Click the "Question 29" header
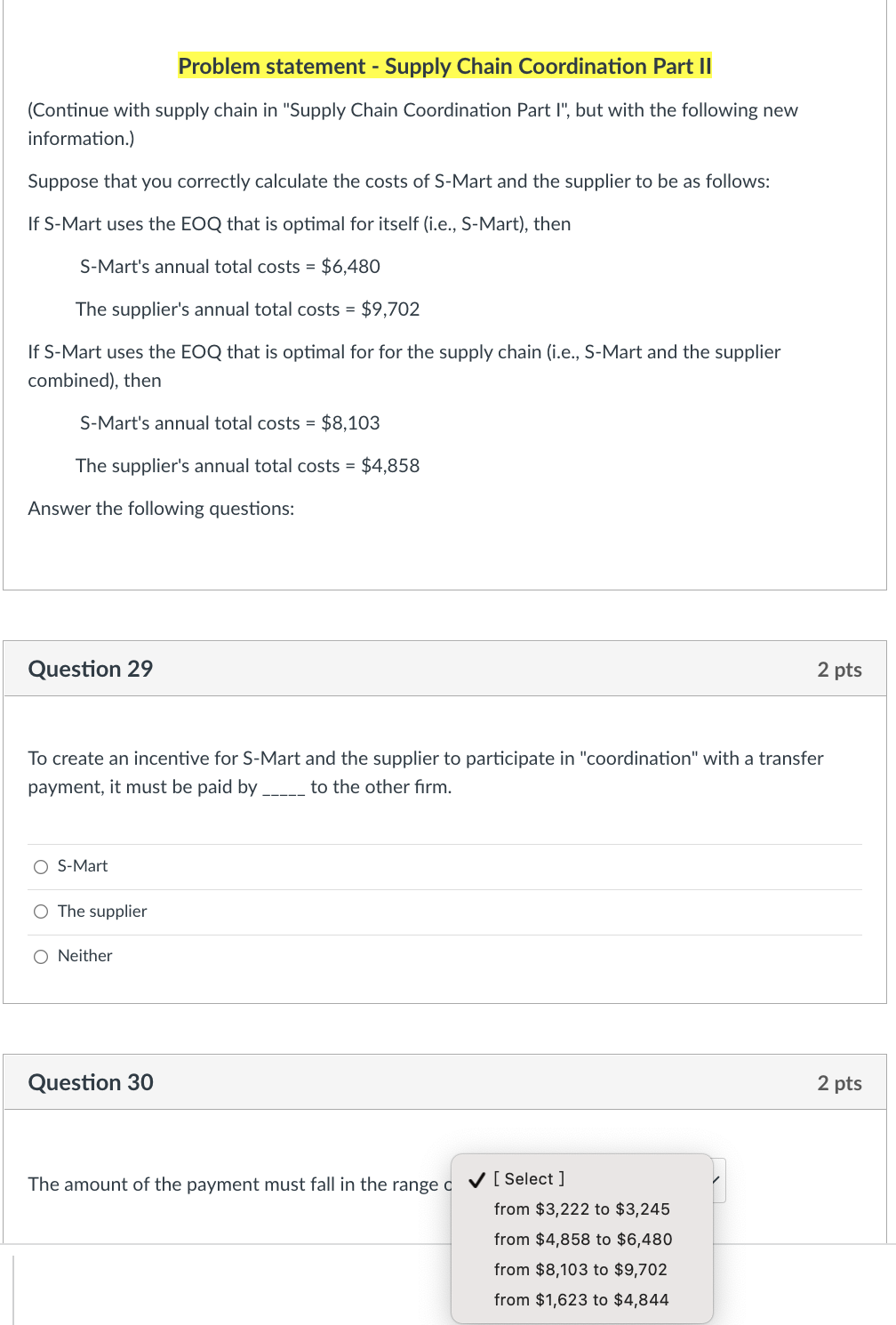The height and width of the screenshot is (1325, 896). 90,669
